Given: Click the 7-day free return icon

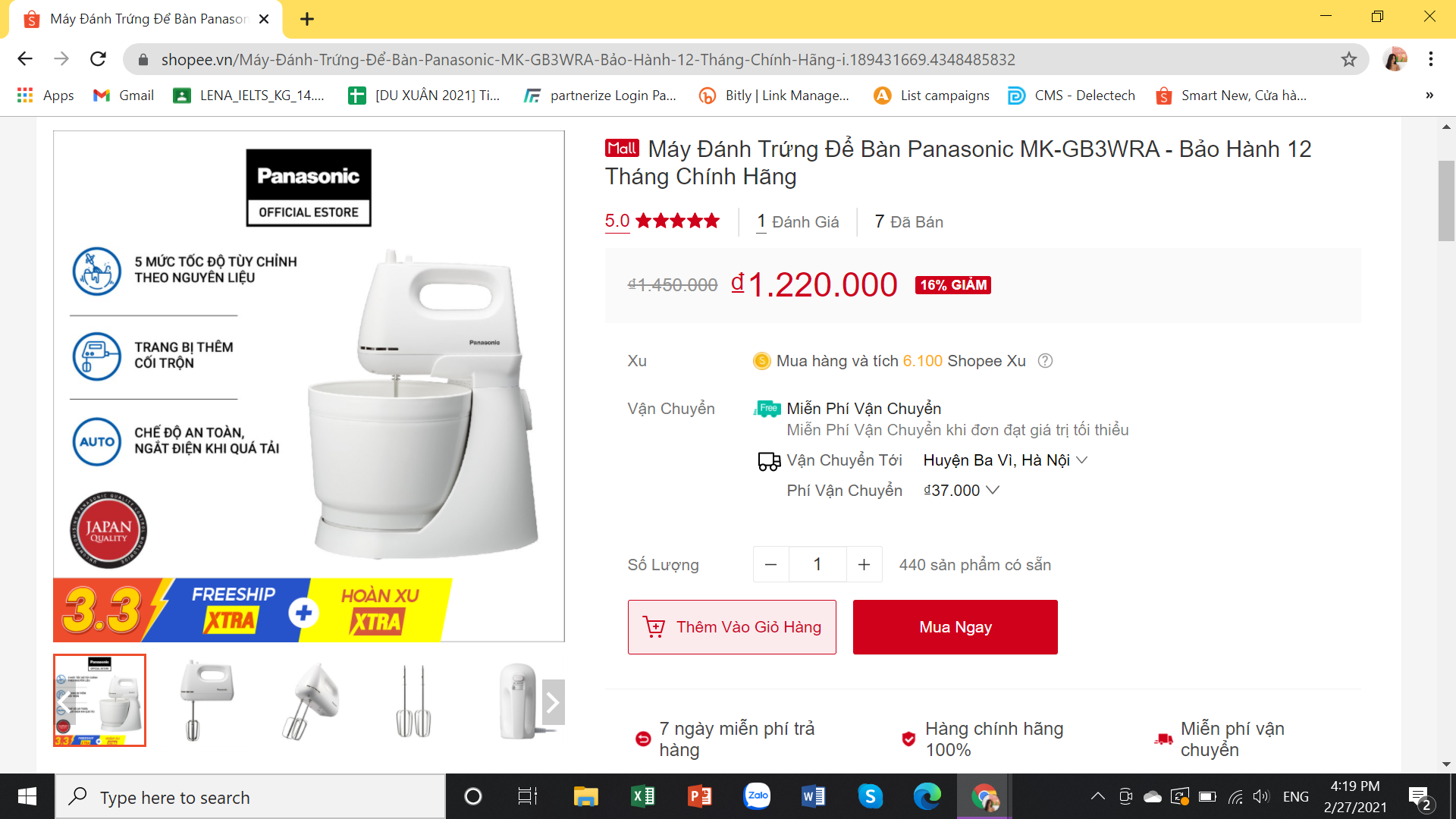Looking at the screenshot, I should pyautogui.click(x=642, y=737).
